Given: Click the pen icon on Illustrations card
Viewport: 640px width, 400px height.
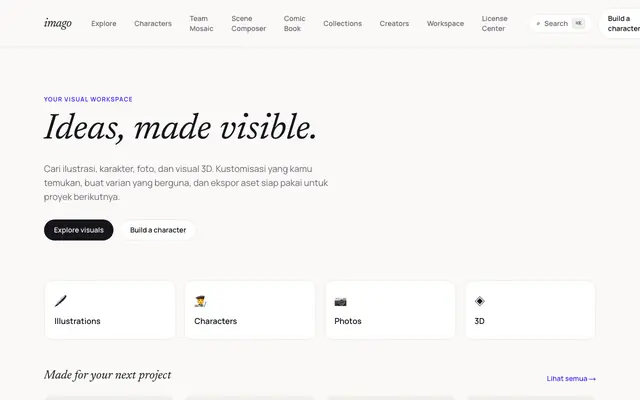Looking at the screenshot, I should 60,301.
